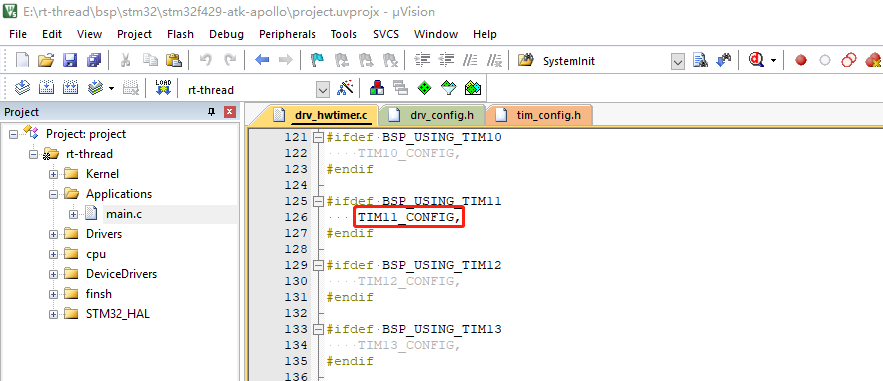The image size is (883, 381).
Task: Pin the Project panel
Action: [x=212, y=112]
